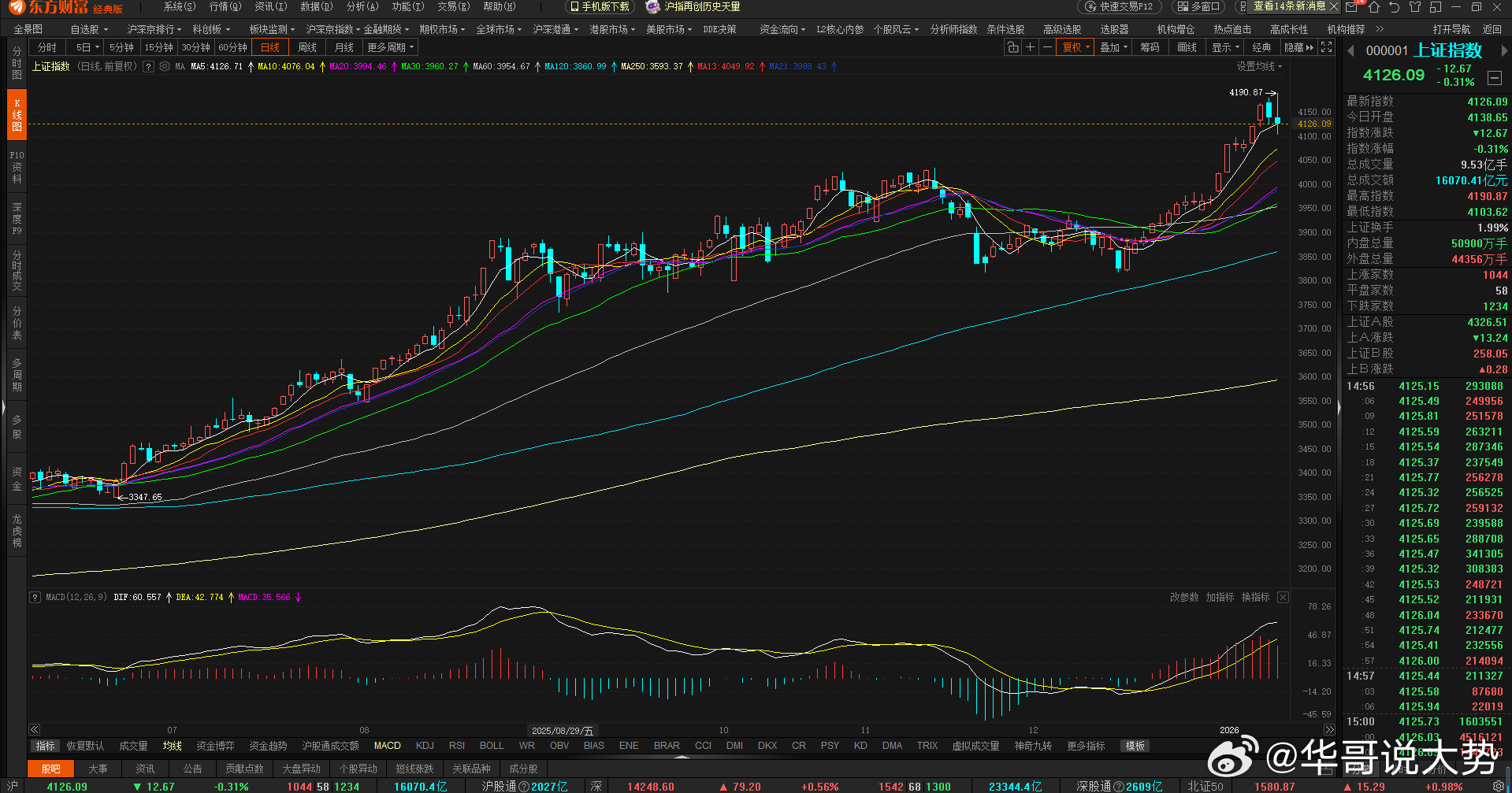This screenshot has height=793, width=1512.
Task: Click the lock chart icon
Action: click(1013, 47)
